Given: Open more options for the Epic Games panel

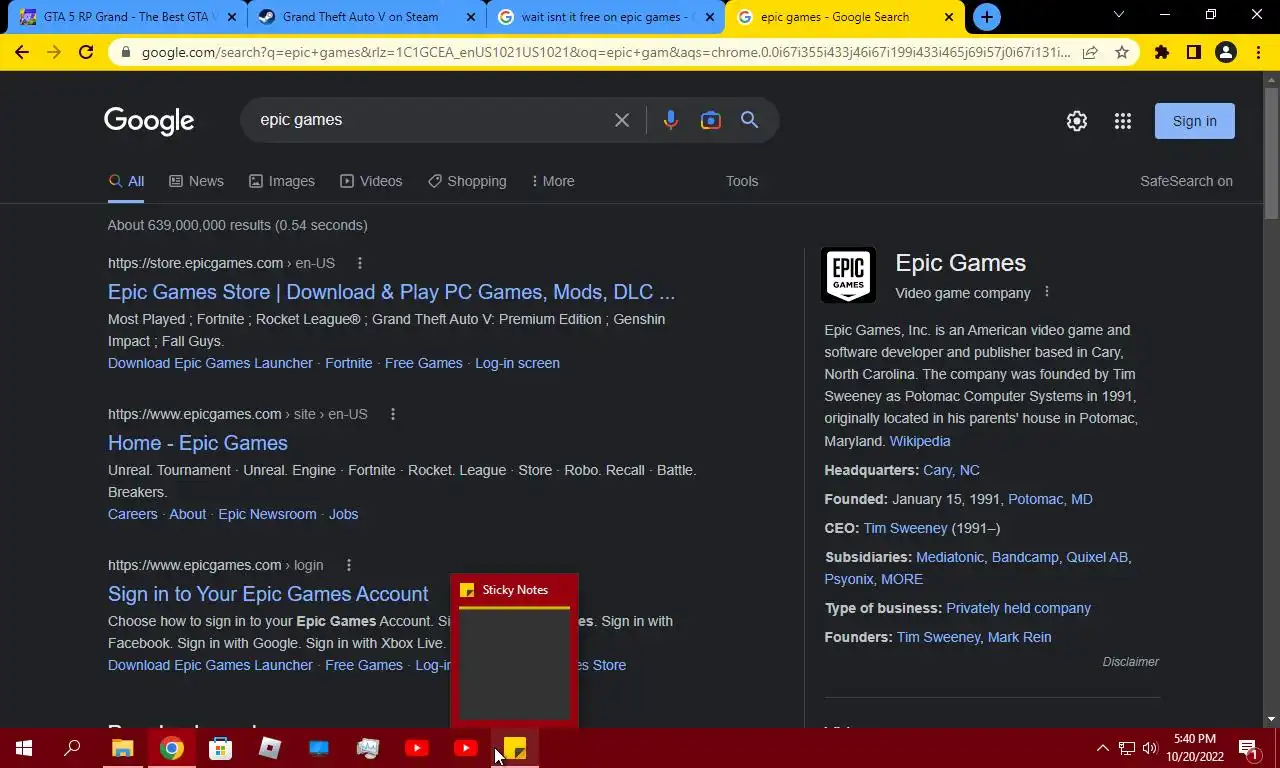Looking at the screenshot, I should (1047, 292).
